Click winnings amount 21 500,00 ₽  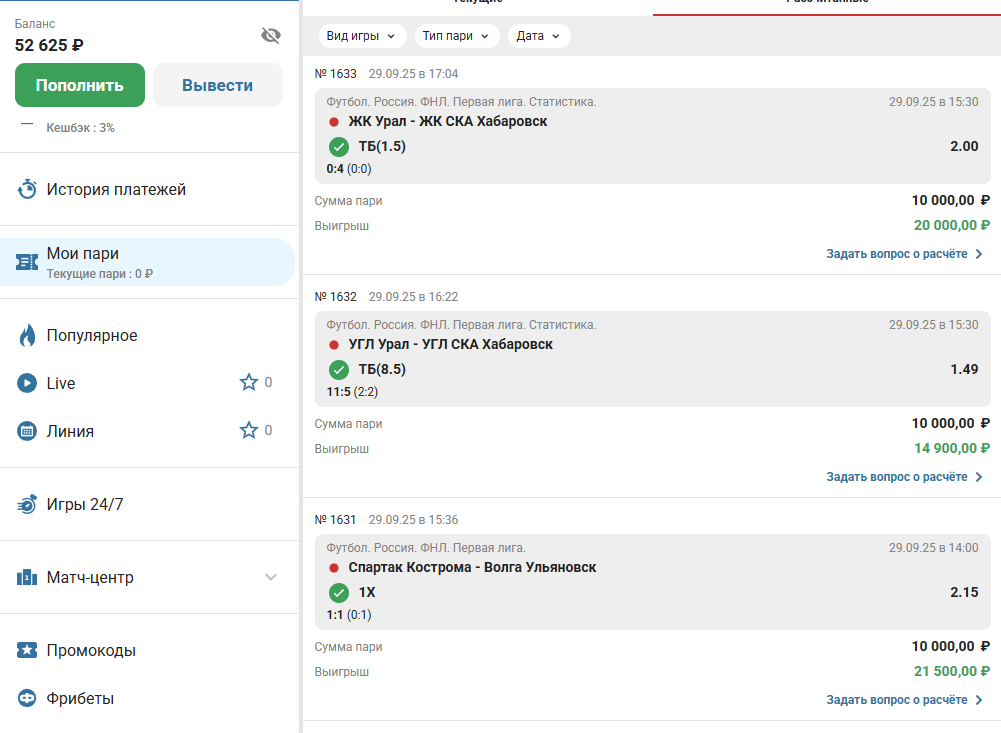coord(952,670)
